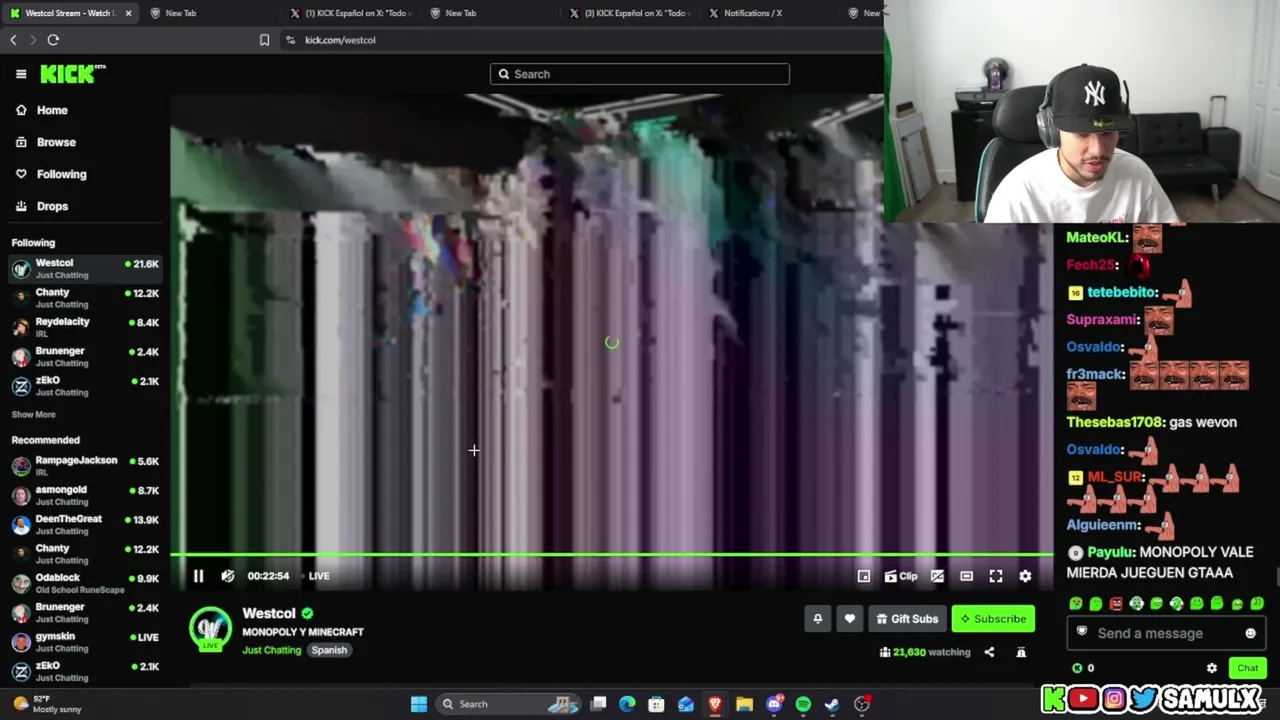Screen dimensions: 1280x720
Task: Open the Kick sidebar hamburger menu
Action: [x=21, y=74]
